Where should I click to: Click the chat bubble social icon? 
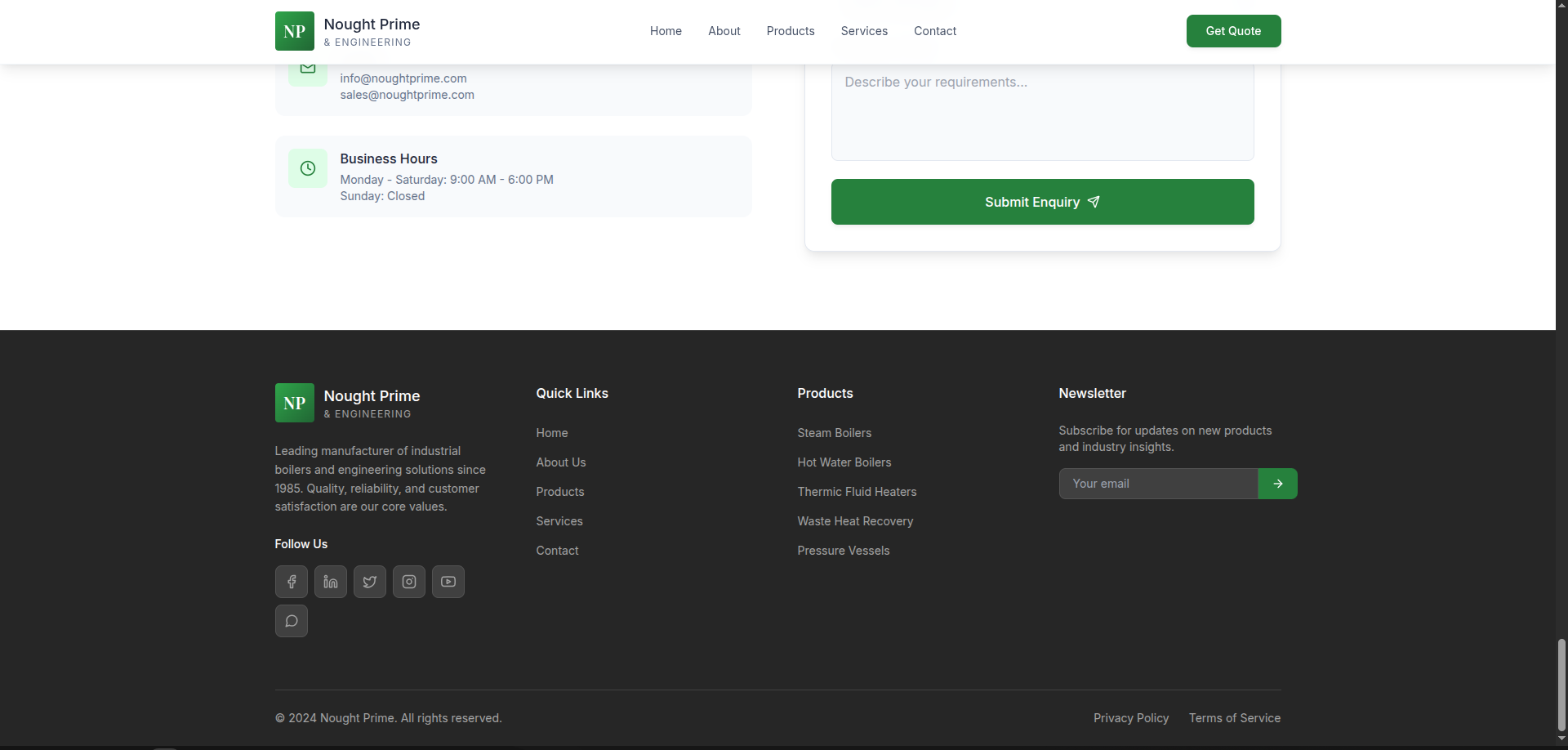[291, 621]
